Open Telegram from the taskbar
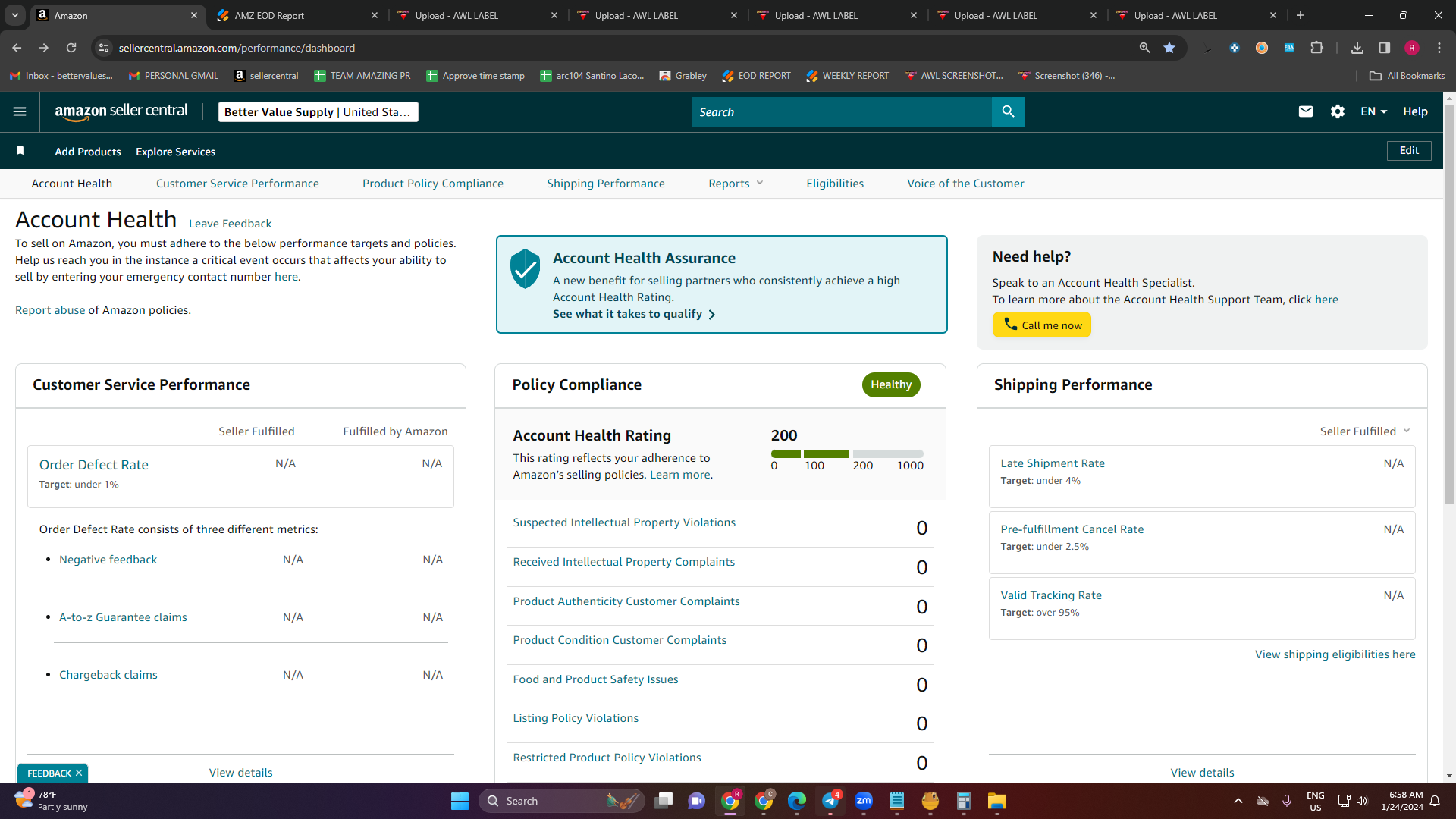Screen dimensions: 1456x819 click(x=830, y=801)
